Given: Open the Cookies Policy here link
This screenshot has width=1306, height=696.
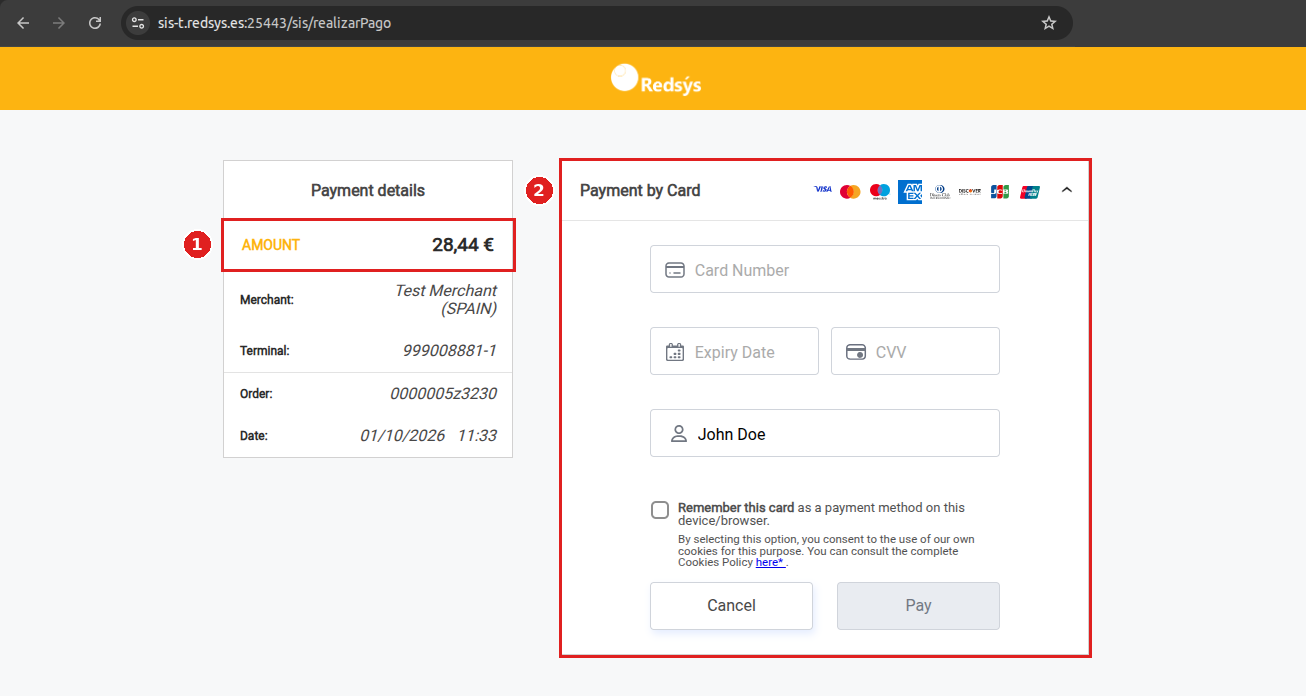Looking at the screenshot, I should click(x=769, y=563).
